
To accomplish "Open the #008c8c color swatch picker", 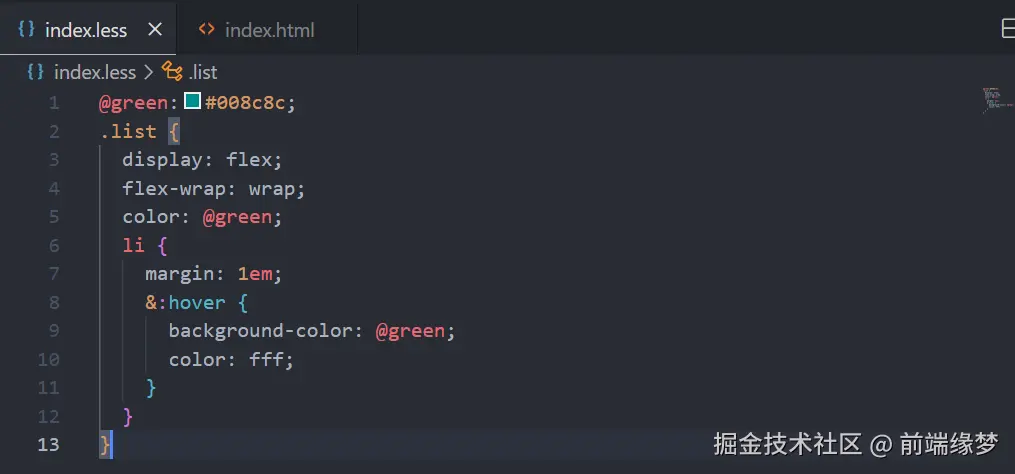I will (192, 102).
